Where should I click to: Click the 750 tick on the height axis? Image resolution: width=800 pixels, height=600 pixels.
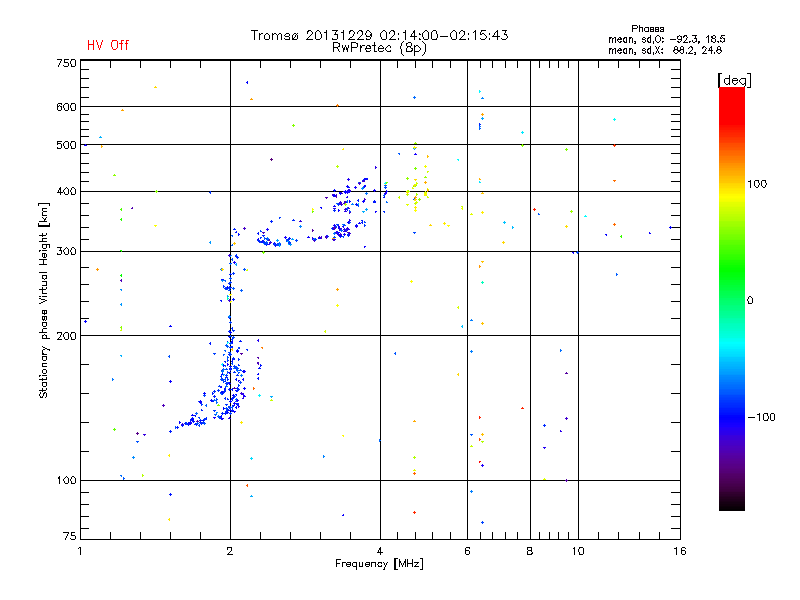click(66, 63)
